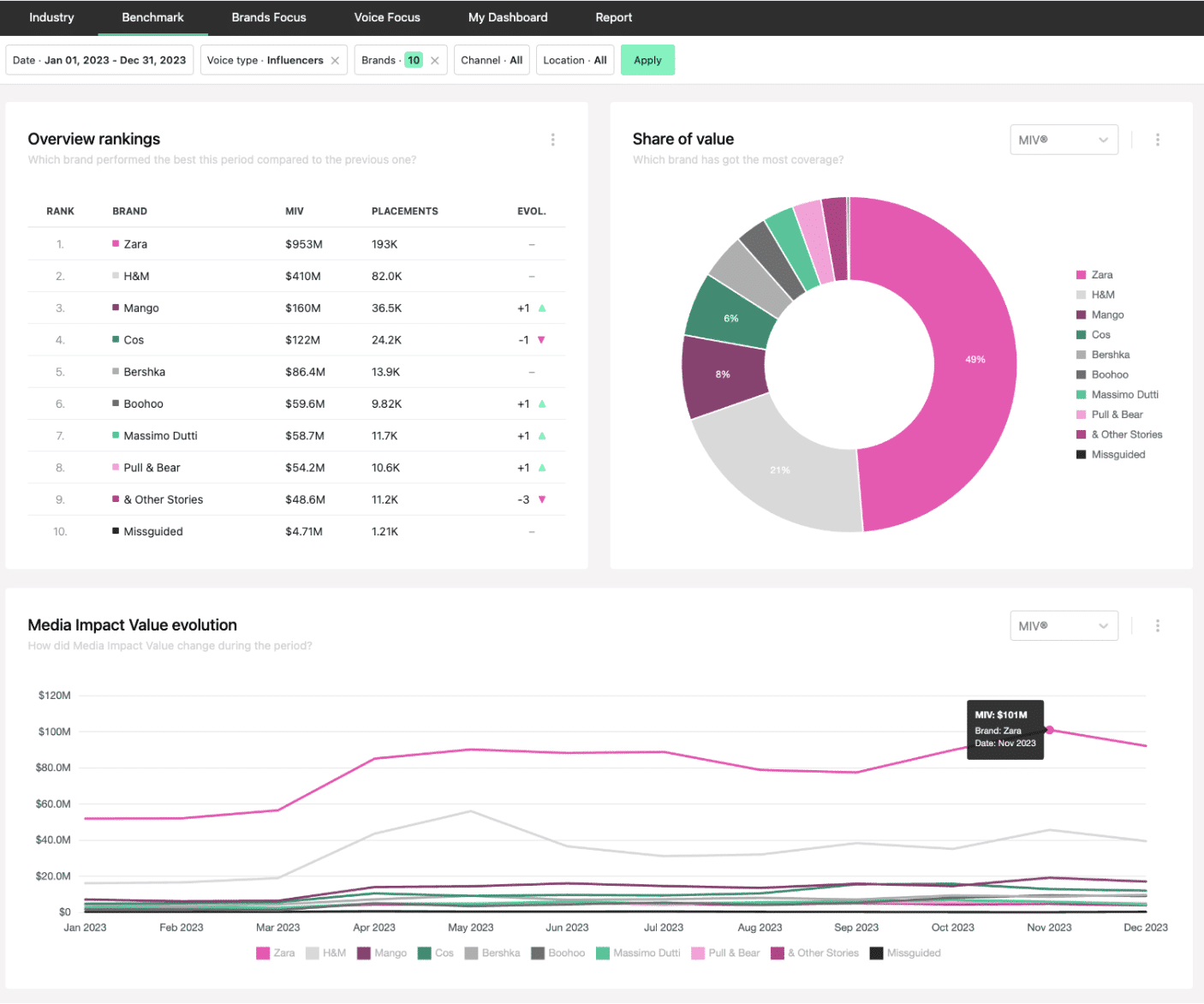Open Voice type Influencers filter
The image size is (1204, 1004).
[265, 60]
